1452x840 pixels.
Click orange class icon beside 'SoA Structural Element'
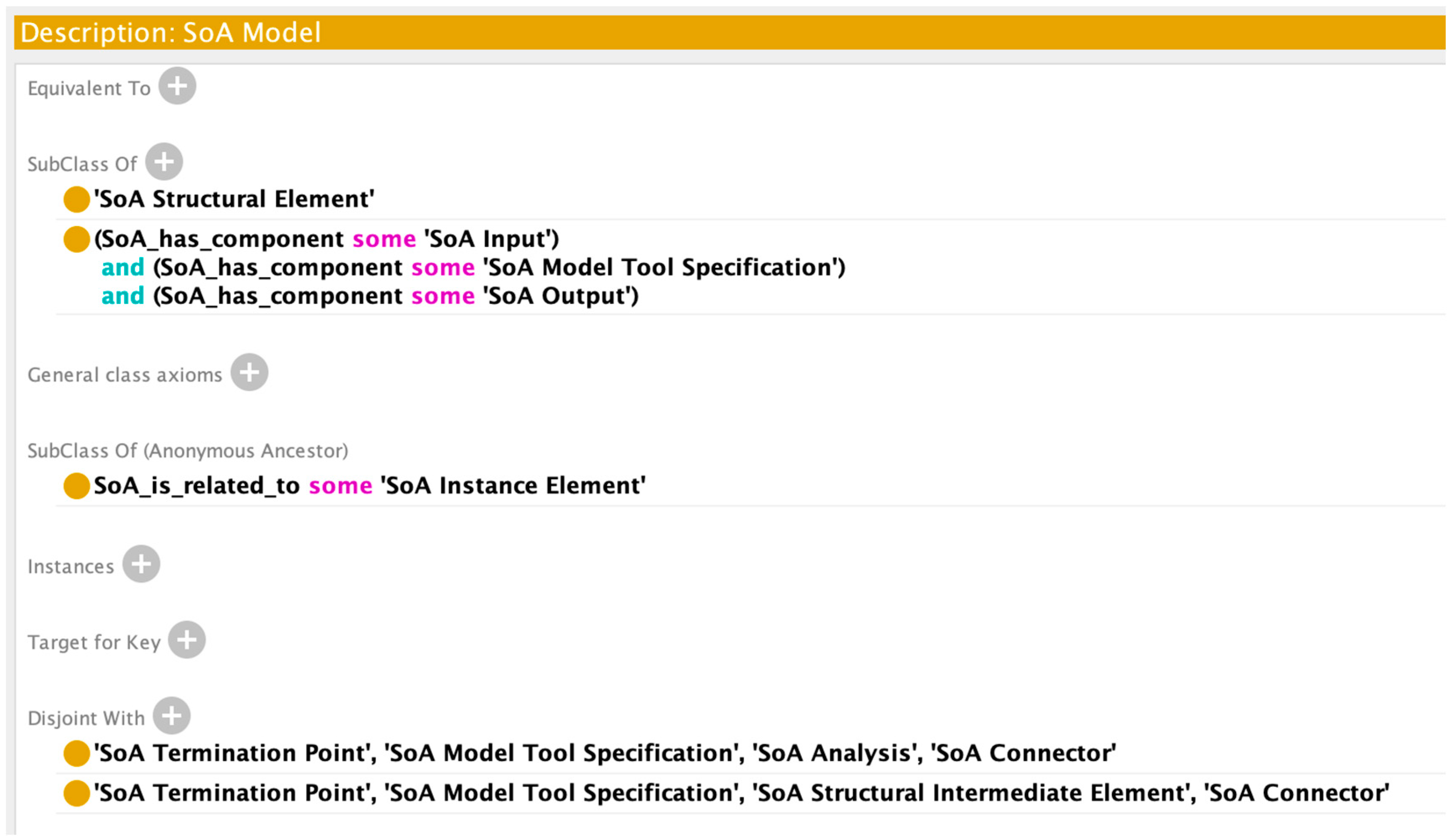[x=76, y=200]
